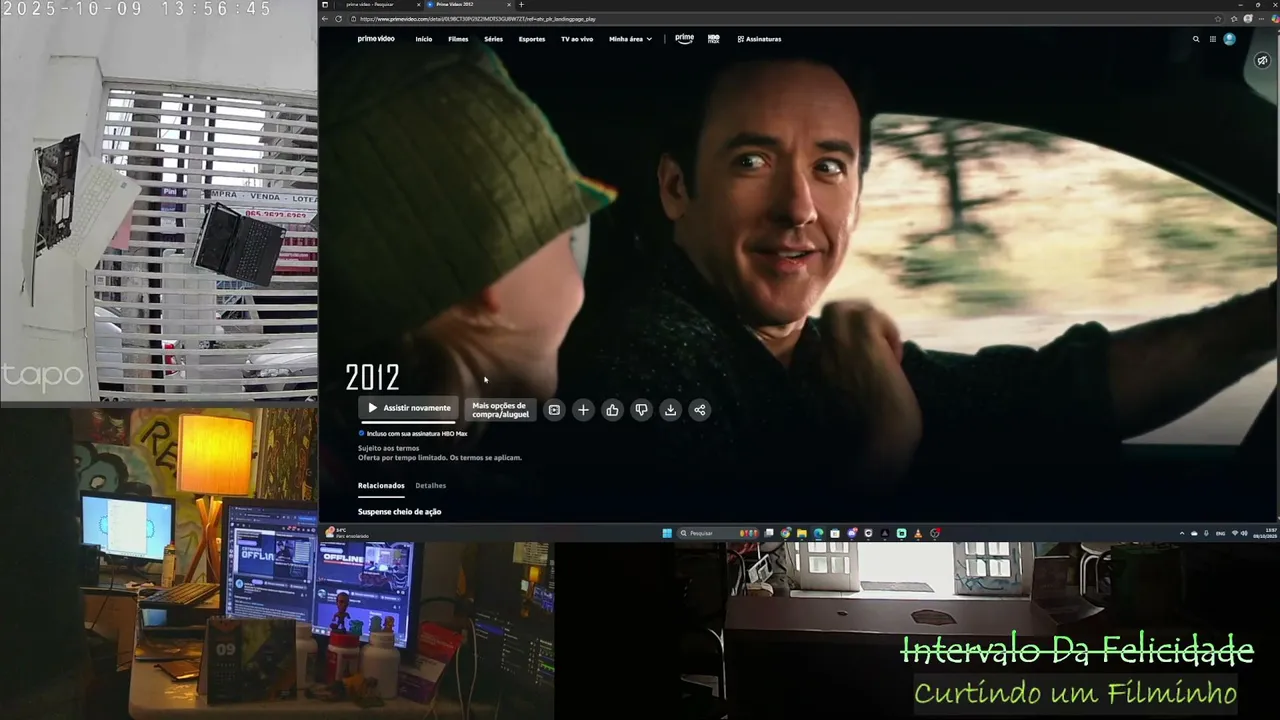
Task: Switch to the Detalhes tab
Action: pos(431,486)
